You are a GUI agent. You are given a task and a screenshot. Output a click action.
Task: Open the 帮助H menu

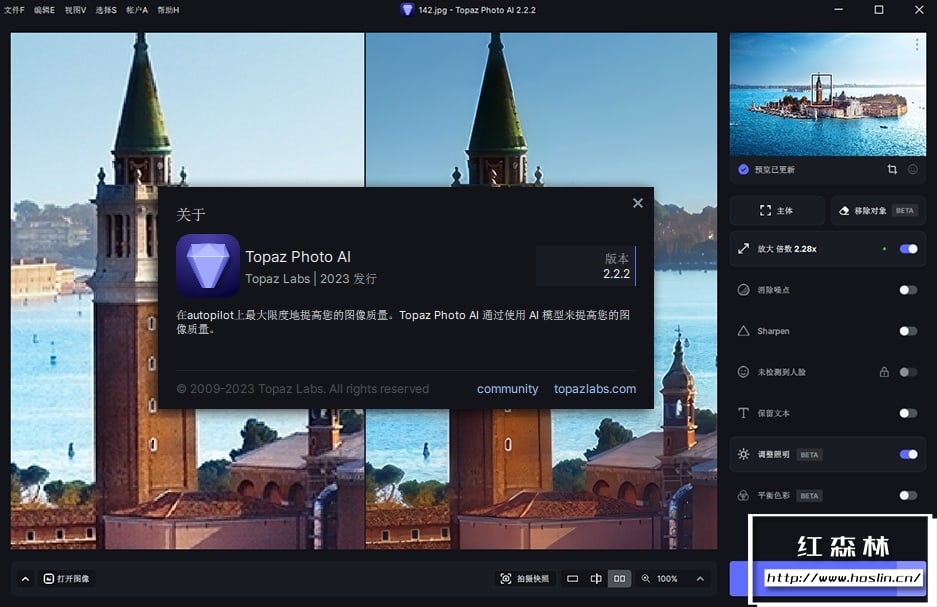pos(168,10)
